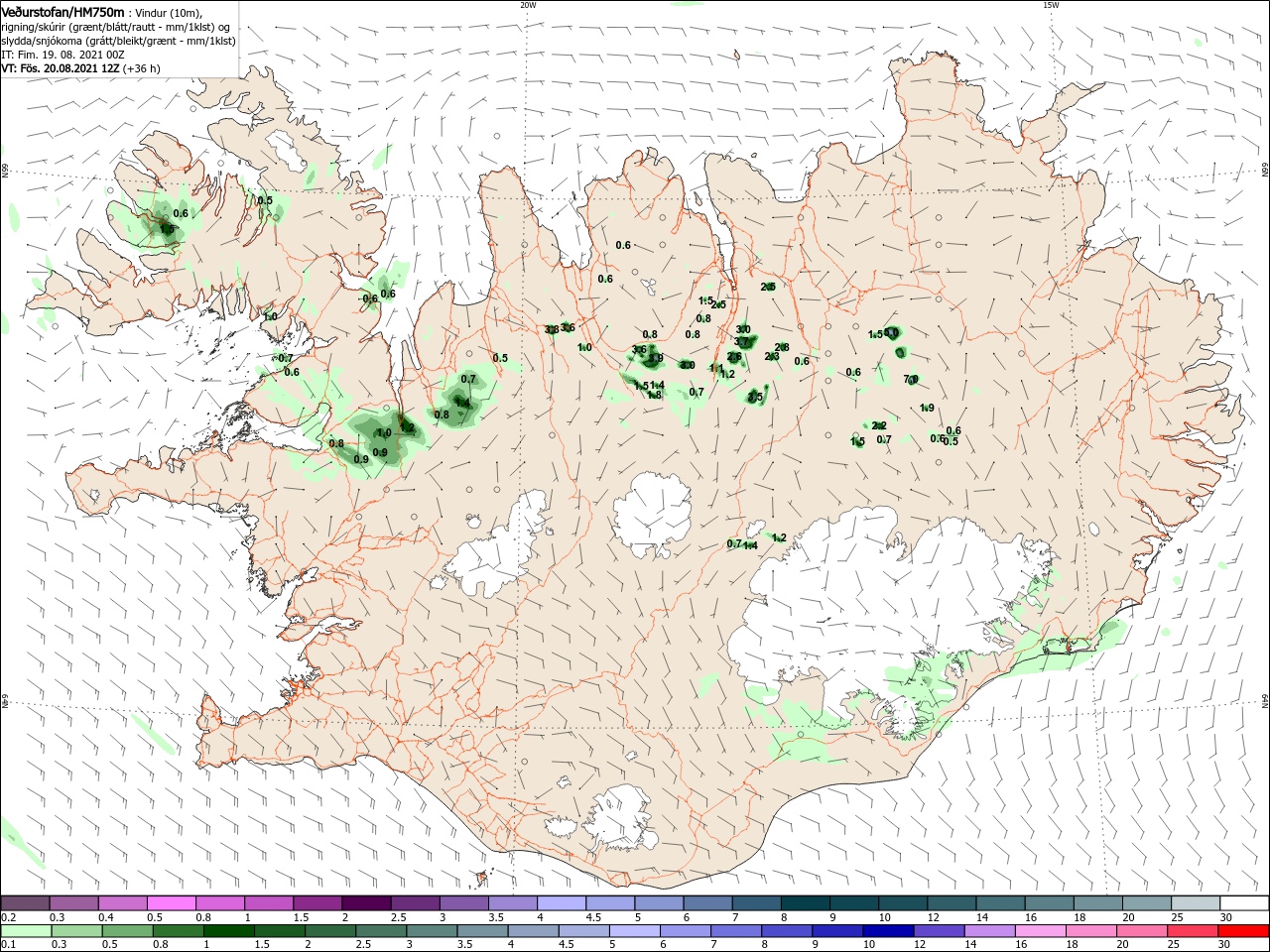Click the bright red swatch labeled 30
1270x952 pixels.
1243,931
